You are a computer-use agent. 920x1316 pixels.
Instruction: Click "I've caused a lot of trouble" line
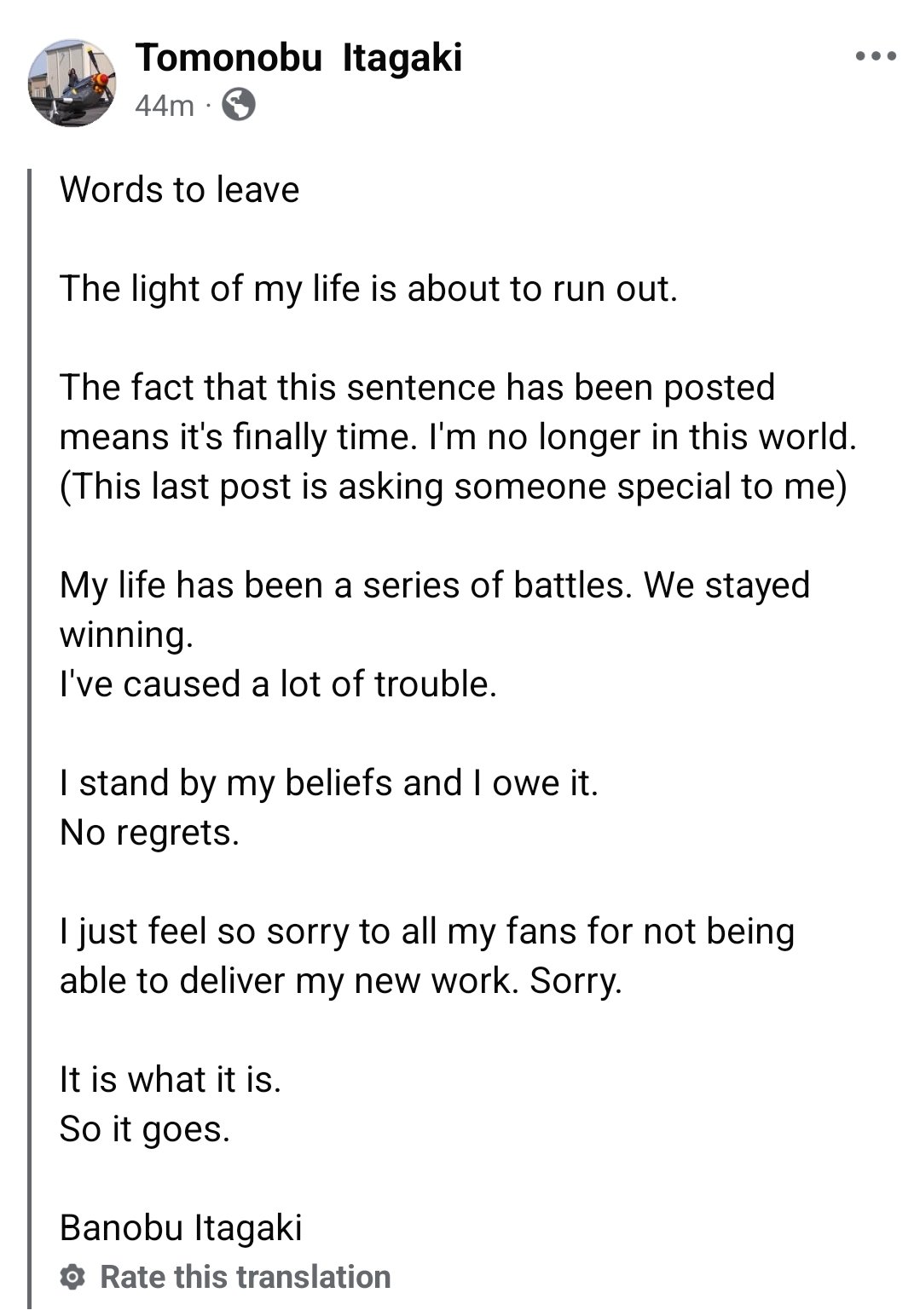point(278,684)
